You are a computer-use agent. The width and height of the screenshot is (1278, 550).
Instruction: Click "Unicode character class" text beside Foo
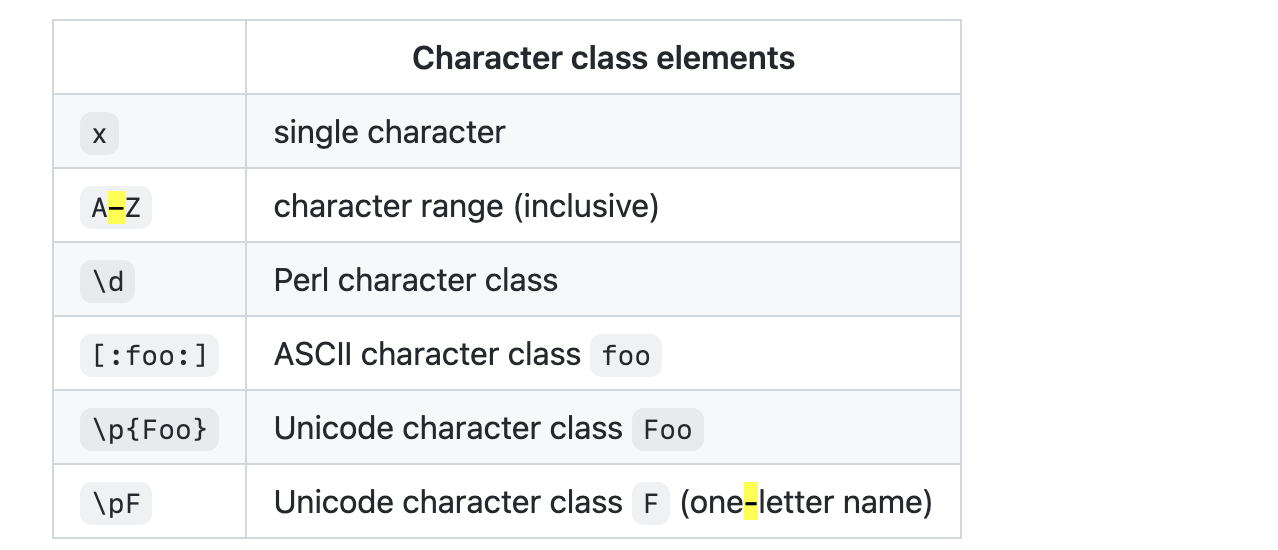click(448, 428)
